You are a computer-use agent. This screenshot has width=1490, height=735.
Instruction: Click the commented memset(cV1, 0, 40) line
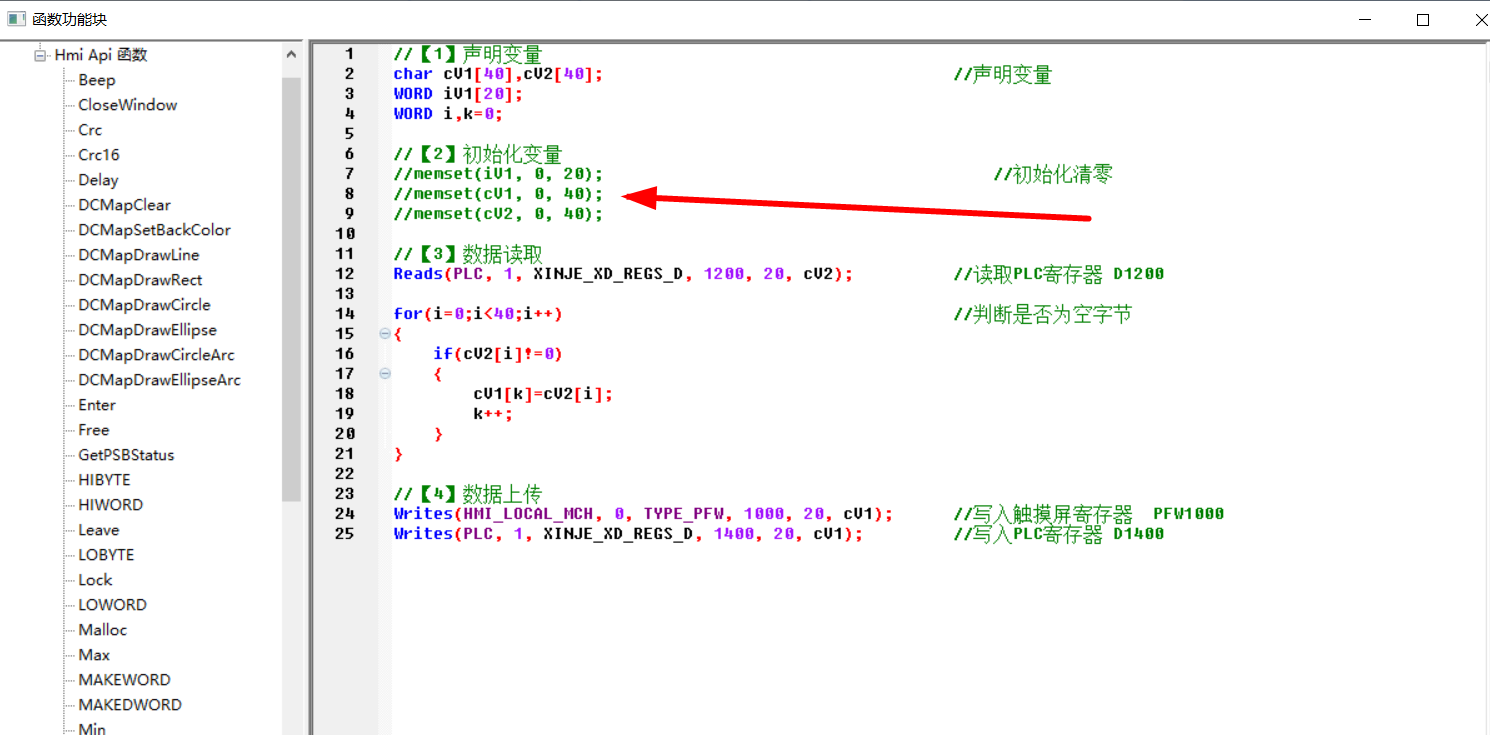(498, 194)
